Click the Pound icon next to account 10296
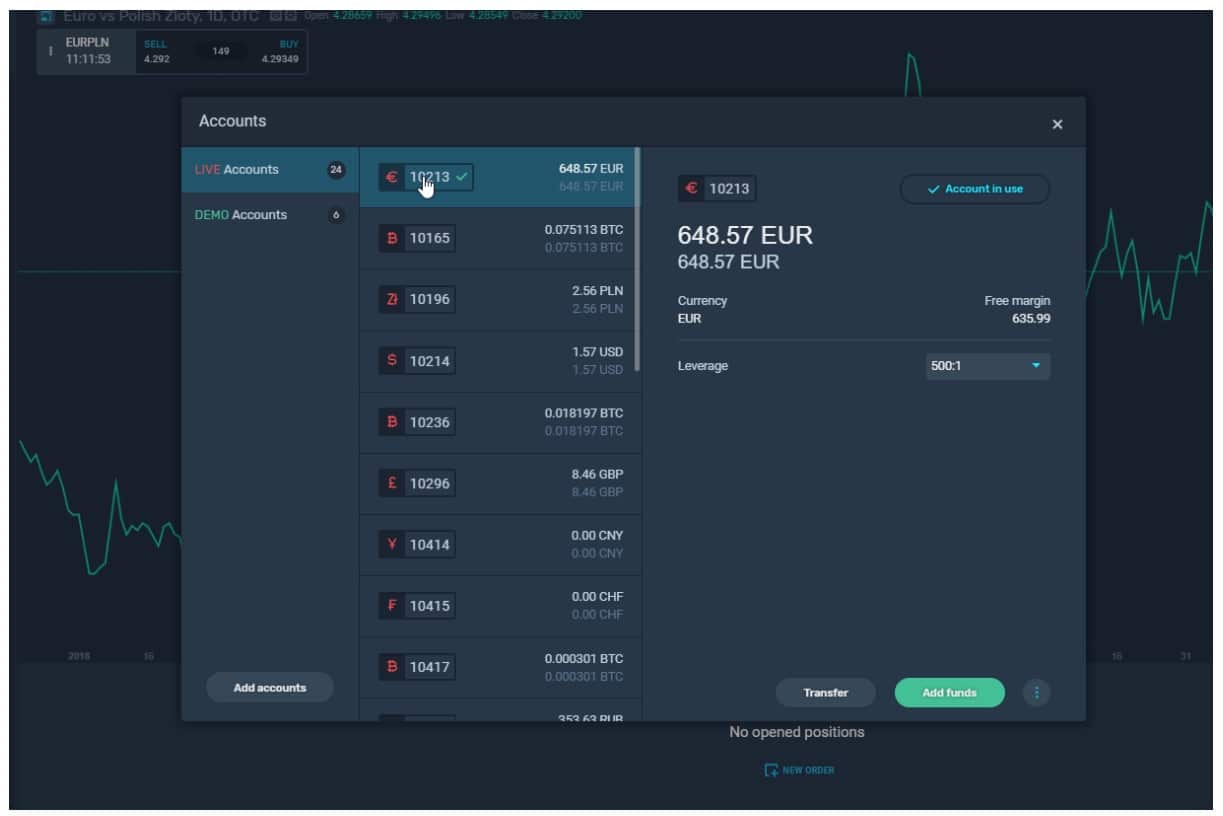The image size is (1223, 816). [392, 484]
